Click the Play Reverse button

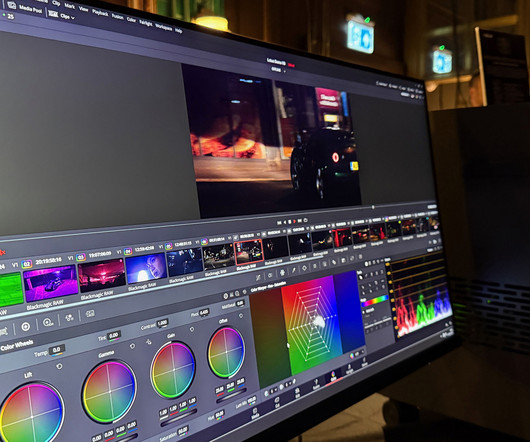coord(285,222)
